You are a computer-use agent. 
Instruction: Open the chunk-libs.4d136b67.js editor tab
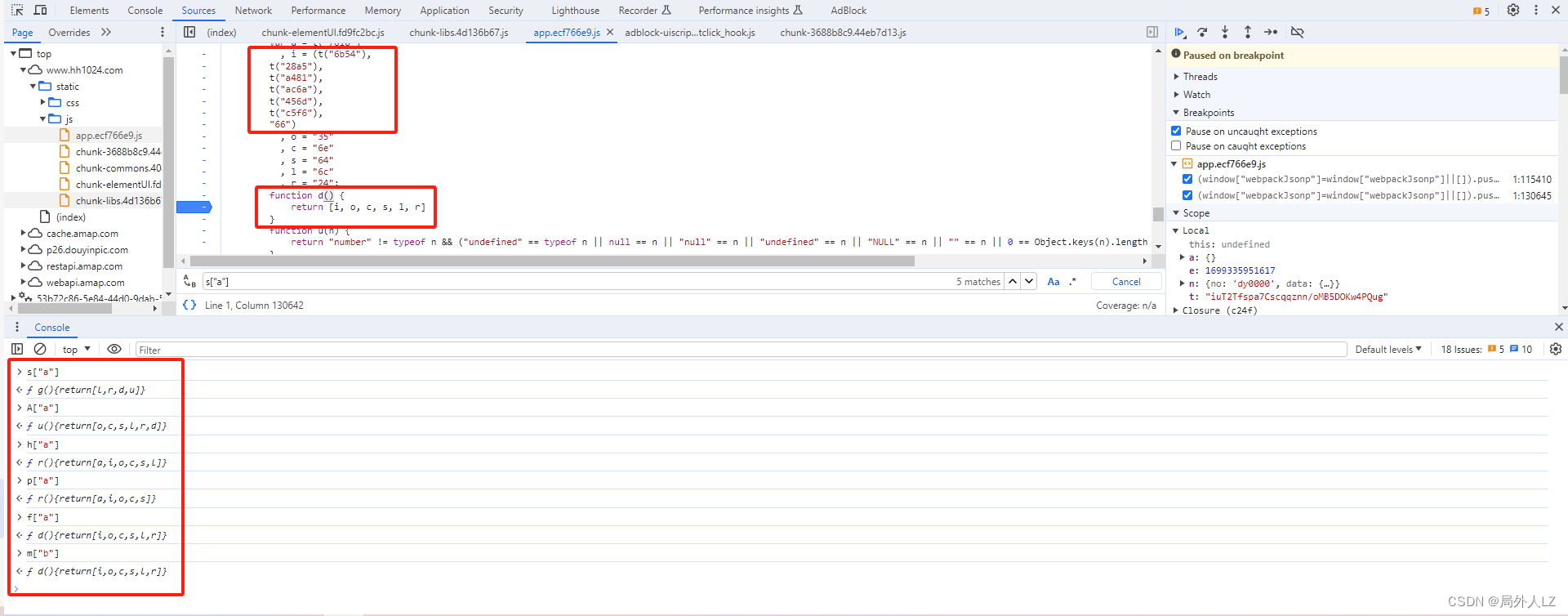tap(459, 33)
